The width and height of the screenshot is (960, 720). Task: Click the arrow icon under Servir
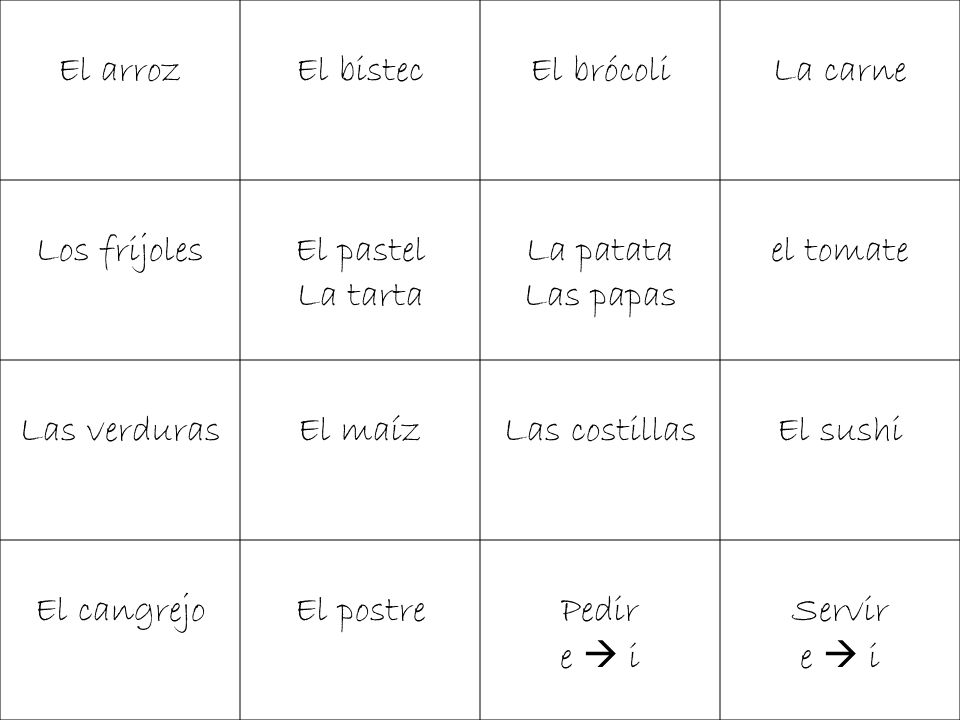840,654
